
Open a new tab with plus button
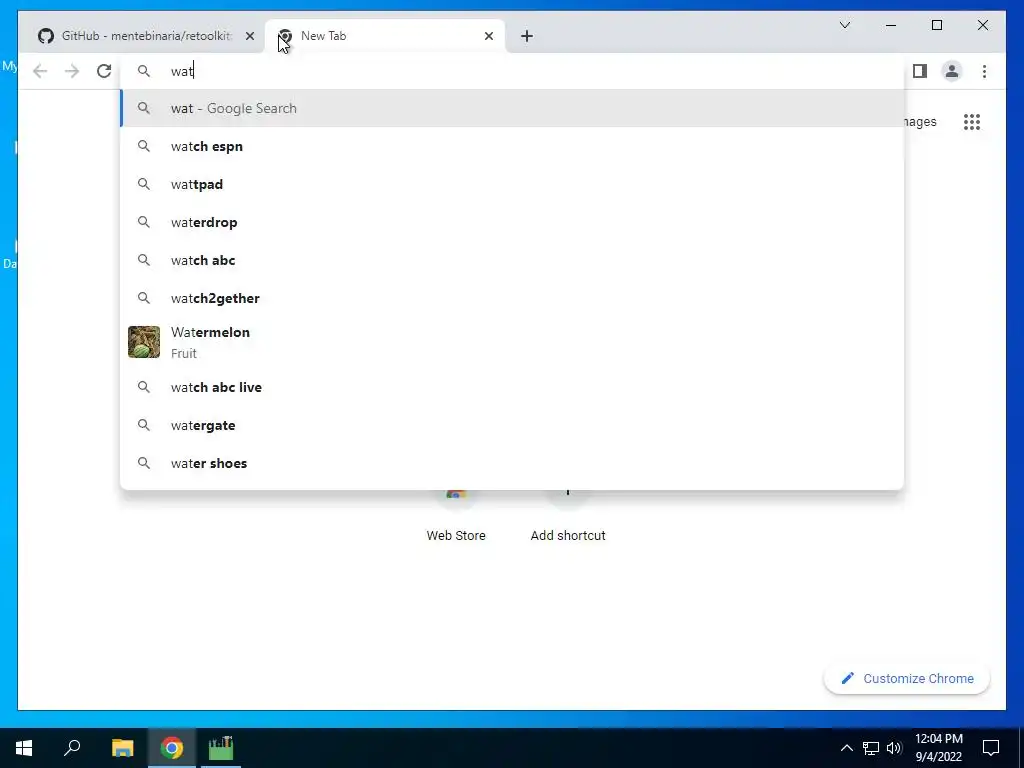[527, 36]
